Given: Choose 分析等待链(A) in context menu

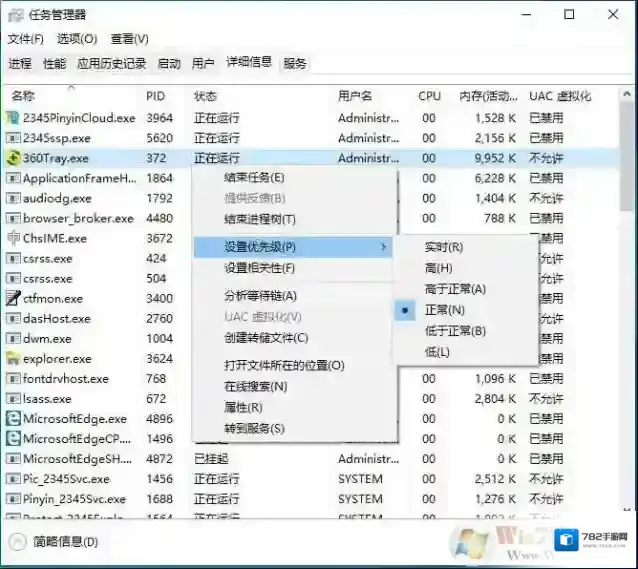Looking at the screenshot, I should [x=260, y=296].
